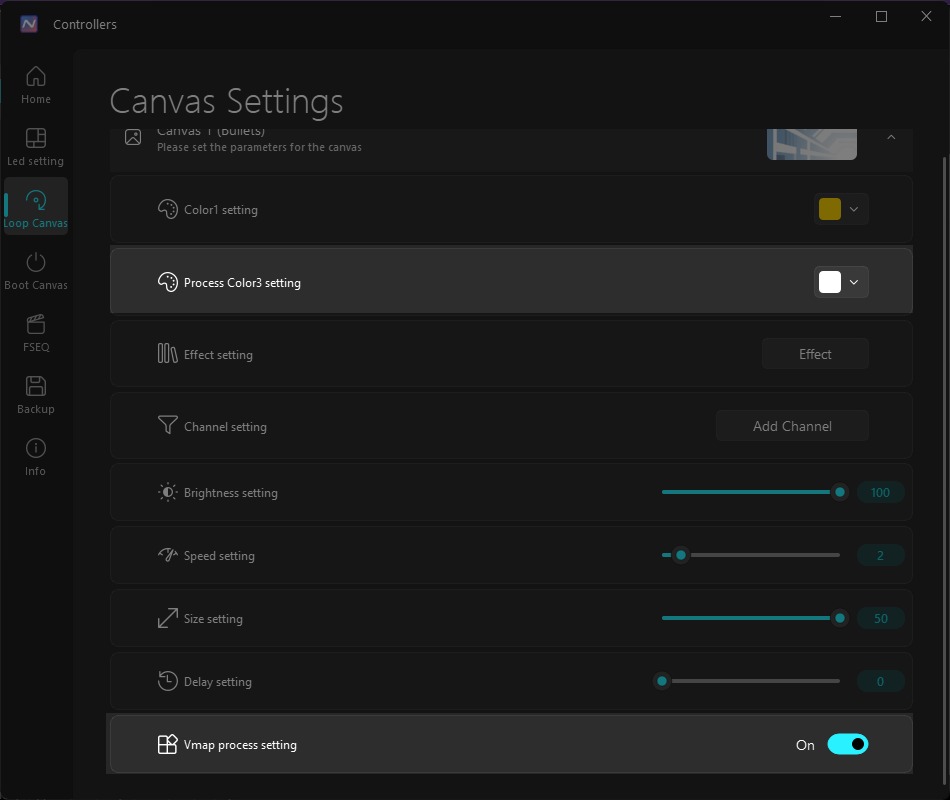Click the Brightness setting sun icon

pos(167,492)
